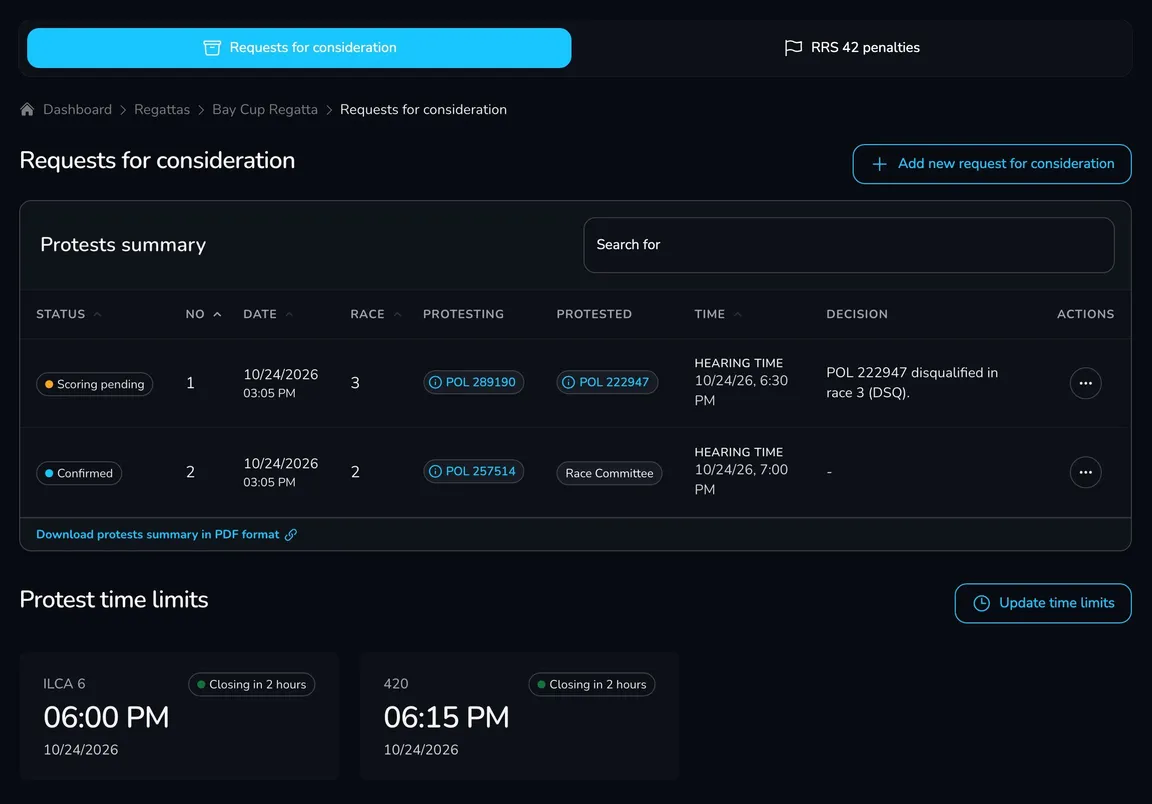Viewport: 1152px width, 804px height.
Task: Switch to RRS 42 penalties tab
Action: (852, 48)
